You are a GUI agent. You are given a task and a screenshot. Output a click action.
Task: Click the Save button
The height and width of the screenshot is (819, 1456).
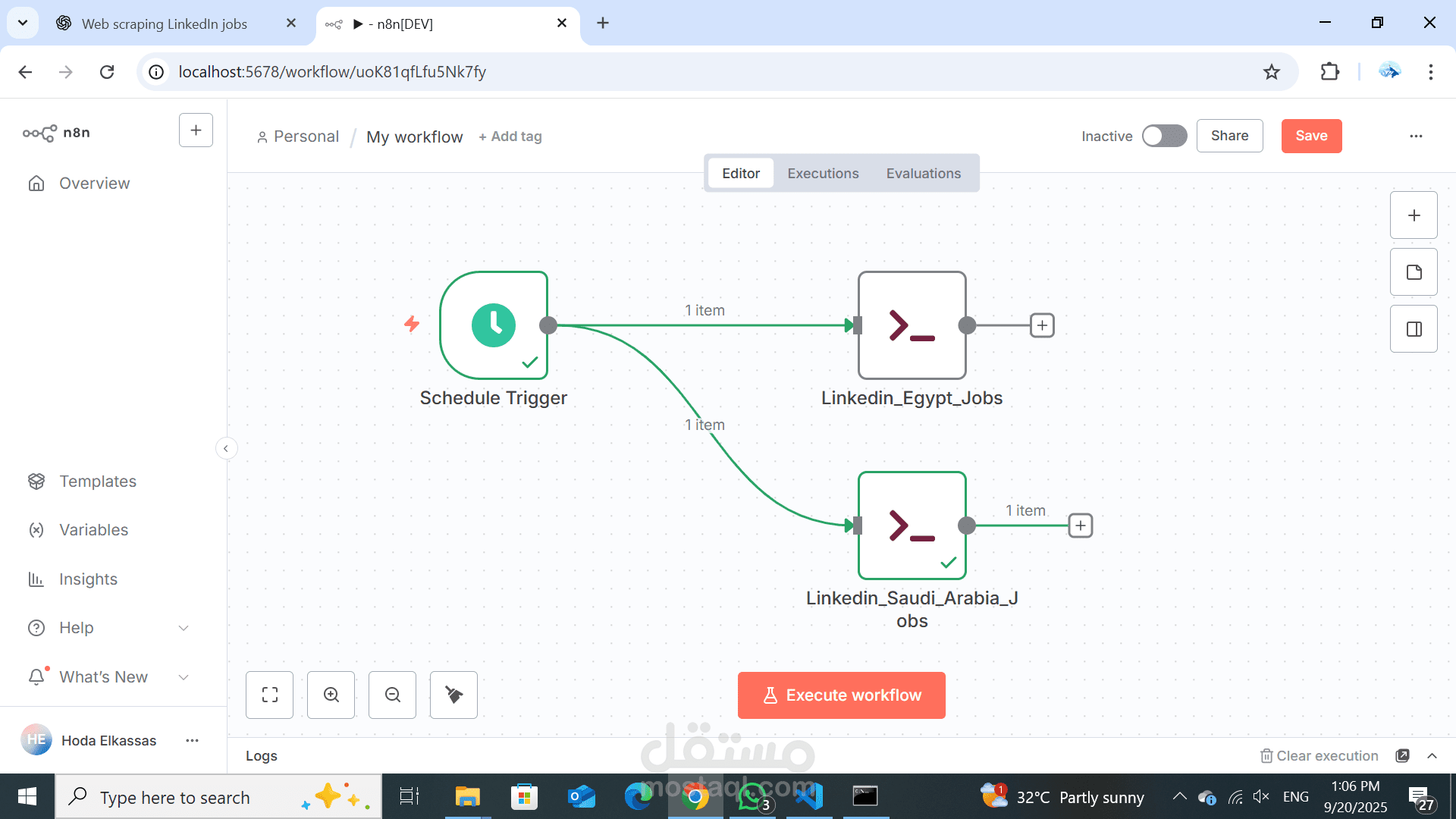pos(1311,136)
